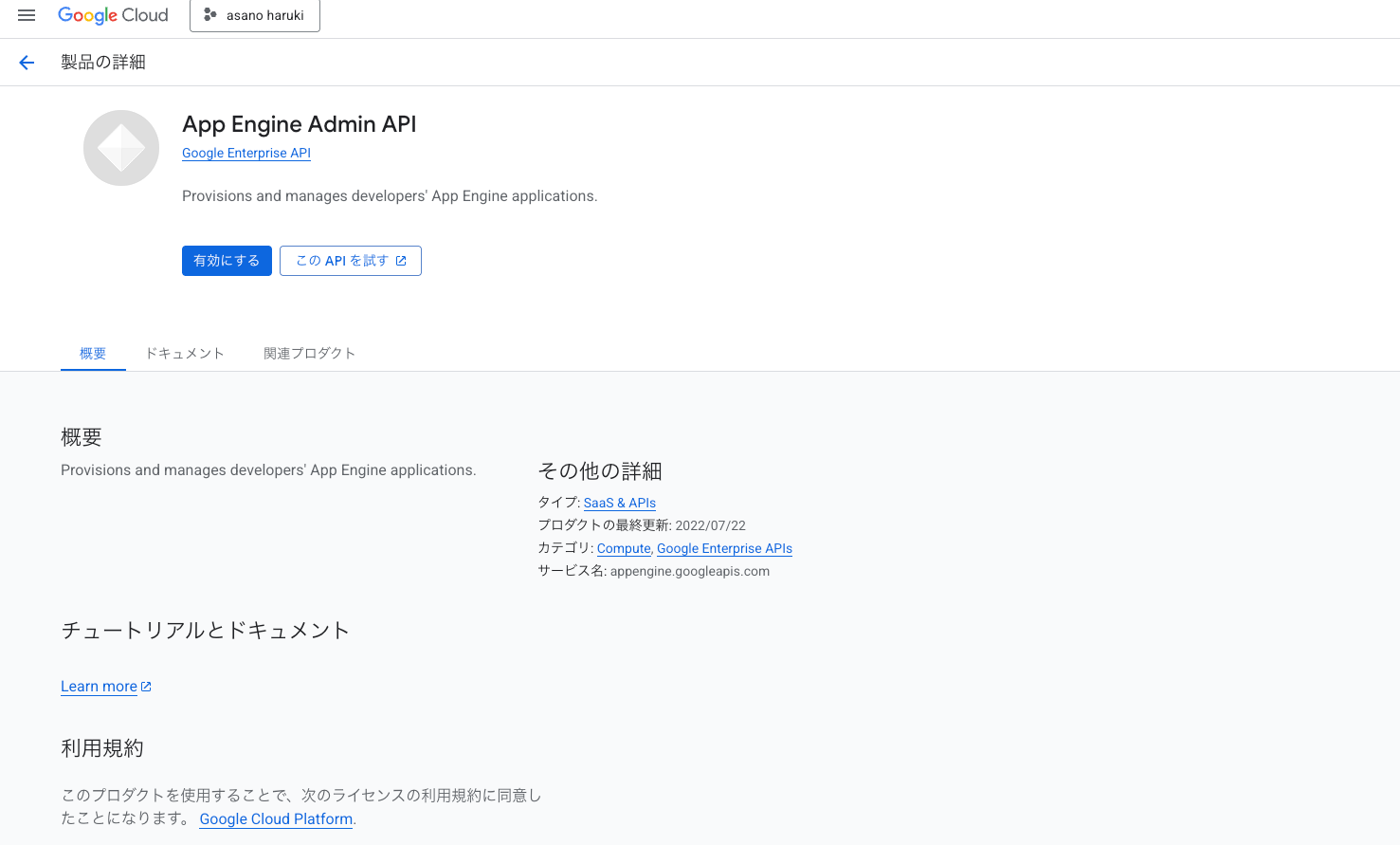
Task: Click the Google Cloud logo
Action: click(x=113, y=15)
